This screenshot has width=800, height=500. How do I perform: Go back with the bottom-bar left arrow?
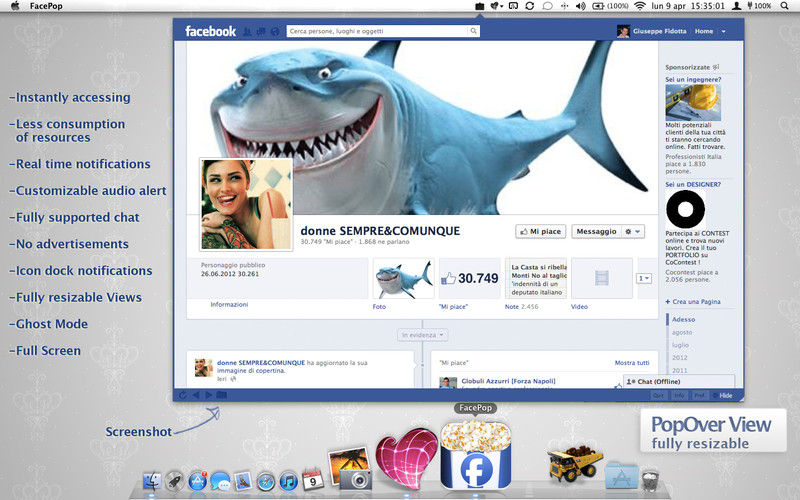coord(195,395)
